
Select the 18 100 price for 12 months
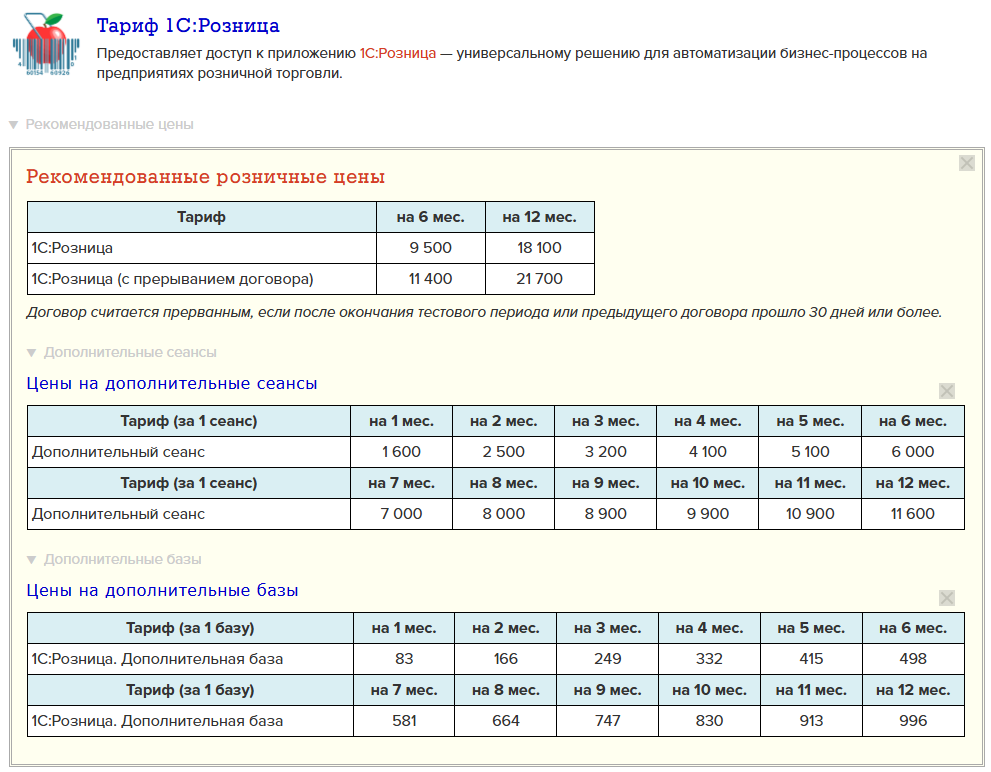click(x=540, y=248)
